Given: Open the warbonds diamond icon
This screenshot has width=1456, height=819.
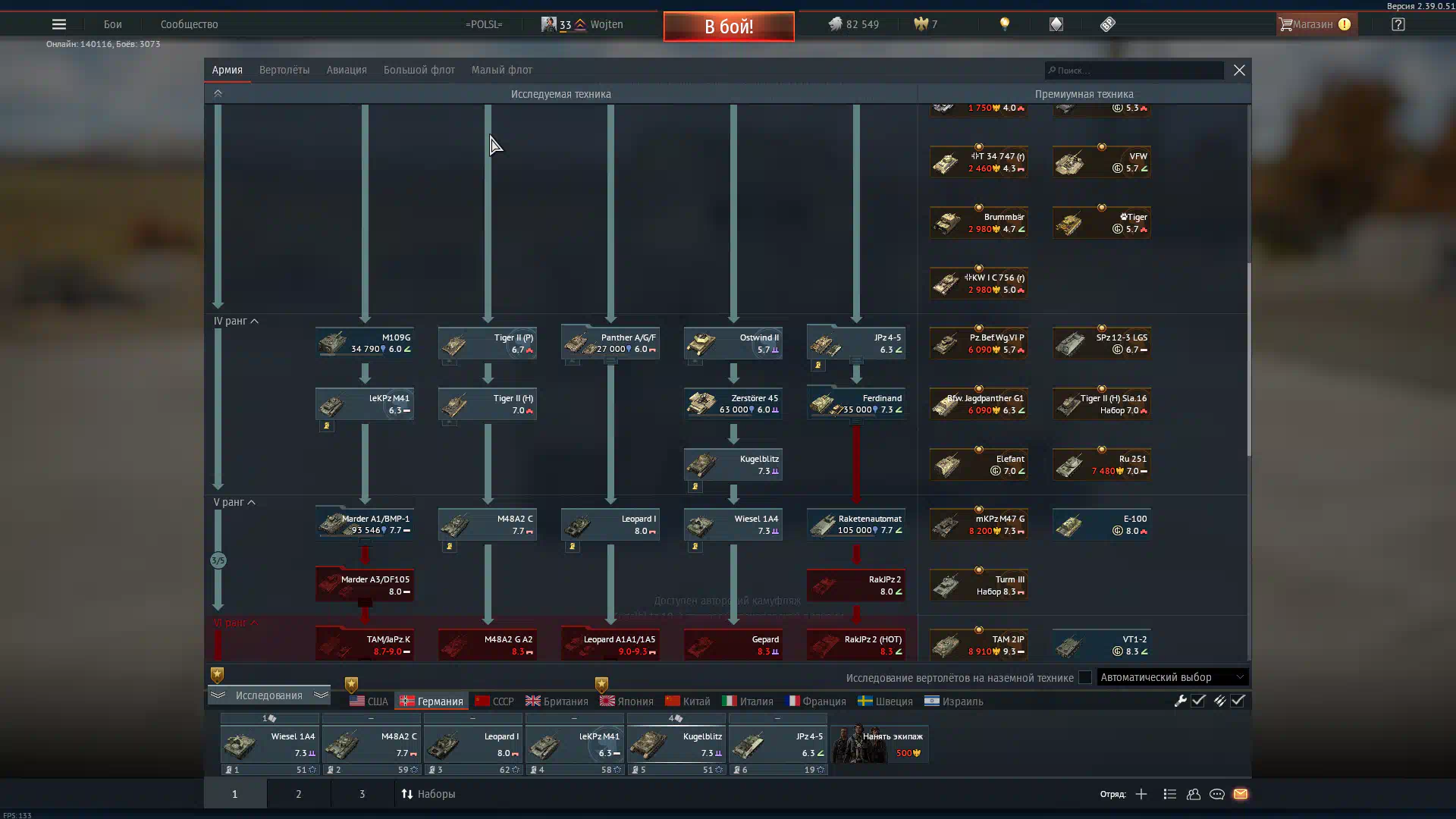Looking at the screenshot, I should point(1056,24).
